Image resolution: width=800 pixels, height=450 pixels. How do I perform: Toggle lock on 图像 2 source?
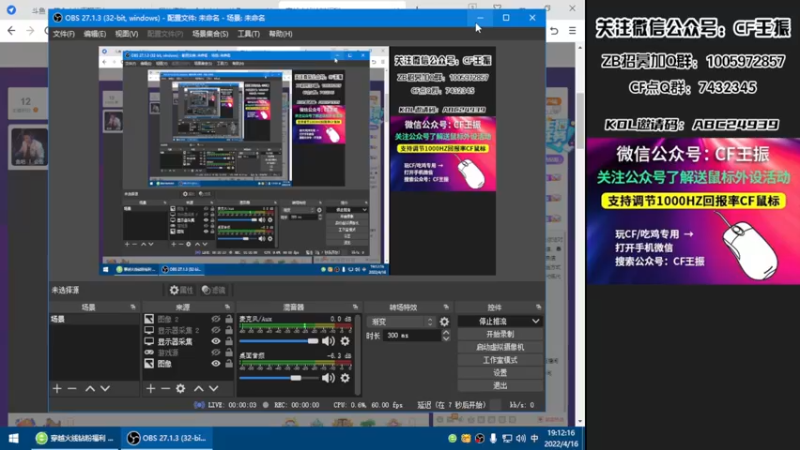[229, 319]
